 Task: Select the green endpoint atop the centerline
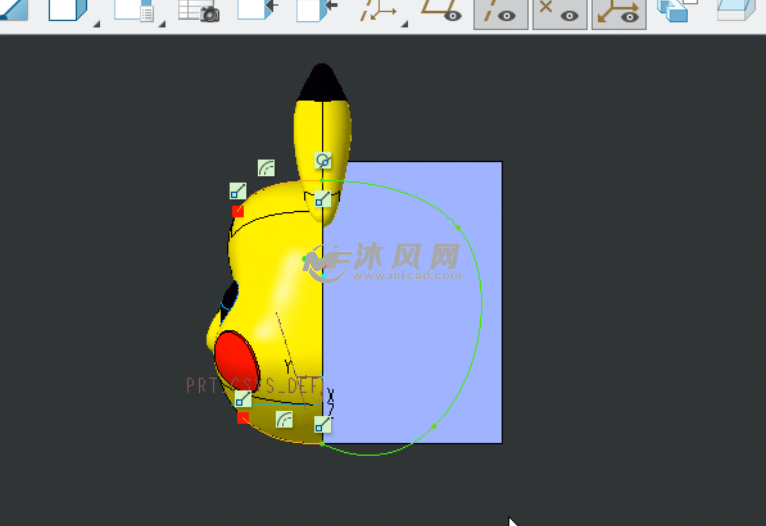[x=322, y=181]
